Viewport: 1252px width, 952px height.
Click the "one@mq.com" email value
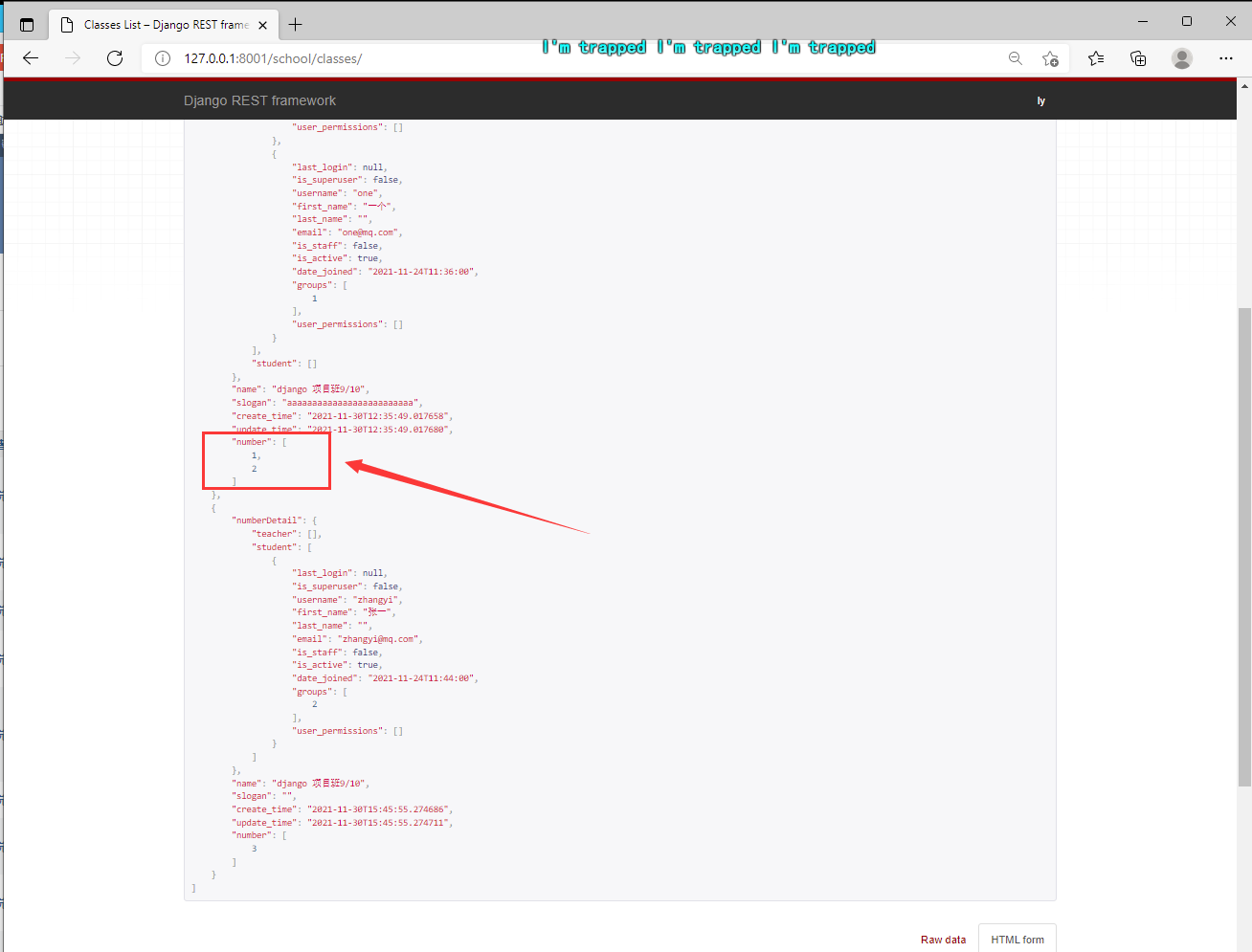tap(368, 232)
